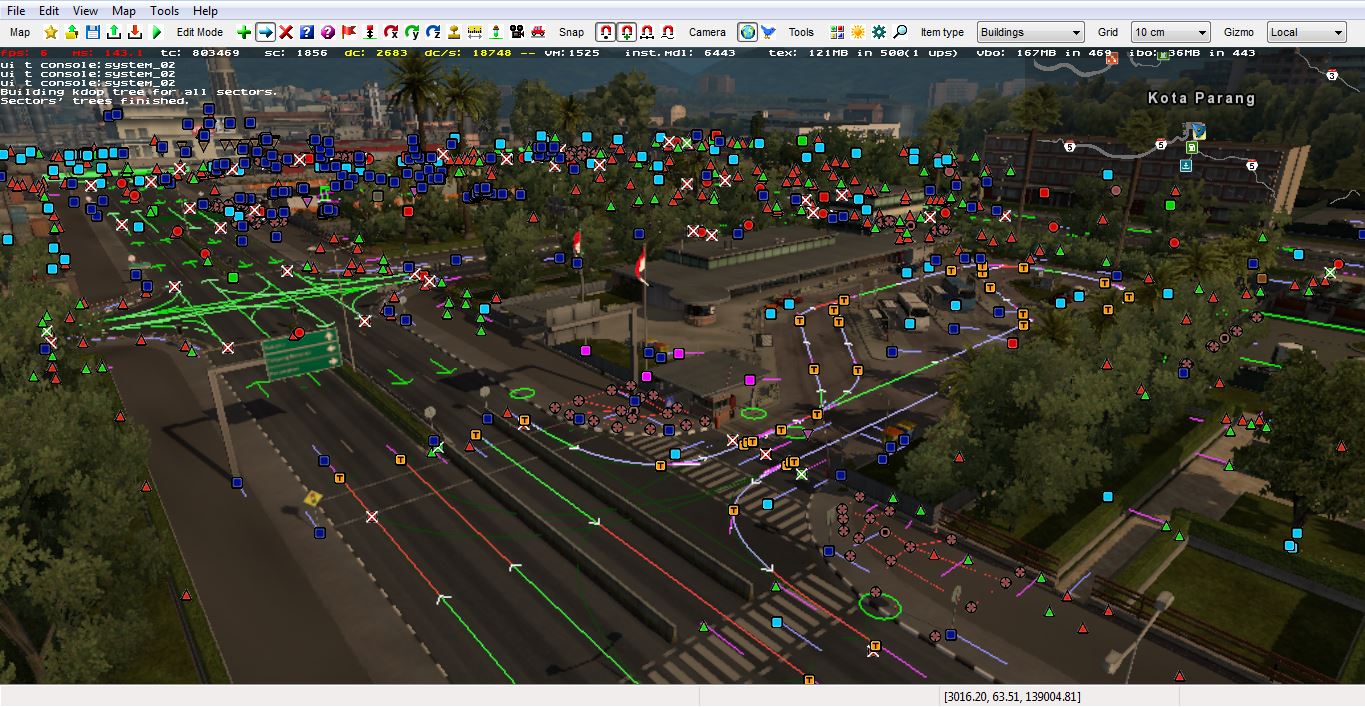Open the Help menu

(x=205, y=10)
